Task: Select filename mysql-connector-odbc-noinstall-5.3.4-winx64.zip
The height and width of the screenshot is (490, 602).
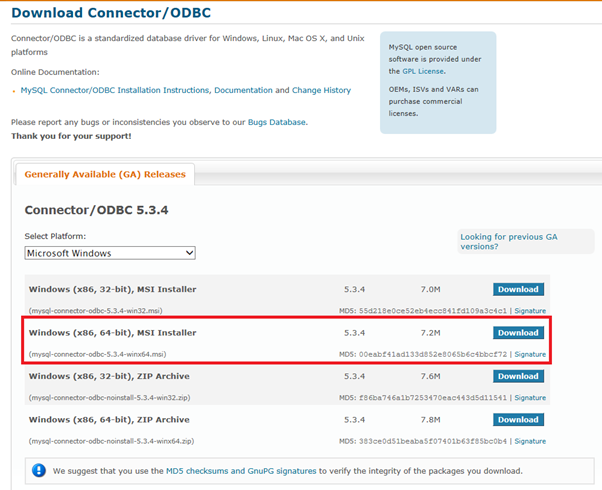Action: [111, 441]
